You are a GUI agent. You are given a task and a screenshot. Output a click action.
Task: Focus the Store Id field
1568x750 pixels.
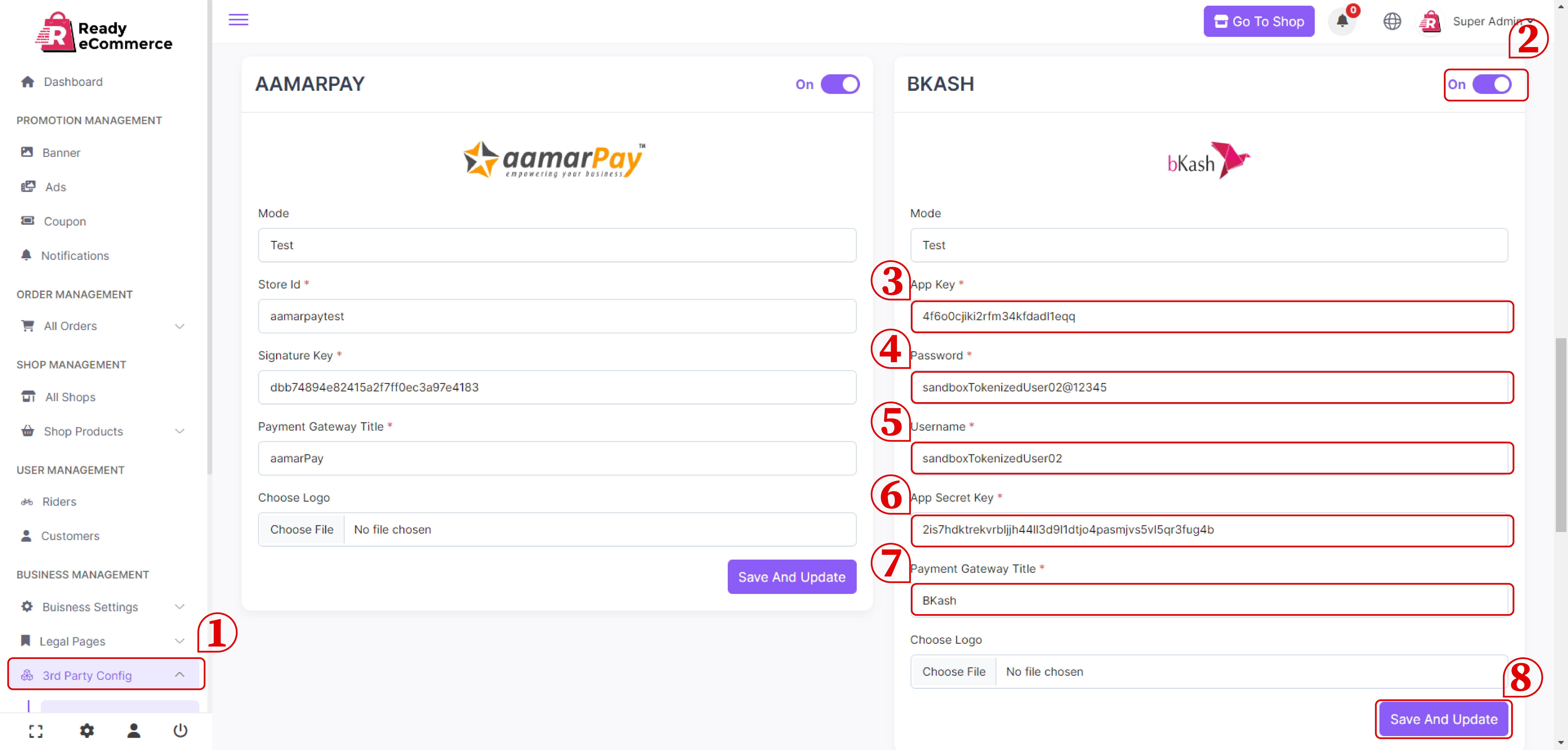point(557,316)
